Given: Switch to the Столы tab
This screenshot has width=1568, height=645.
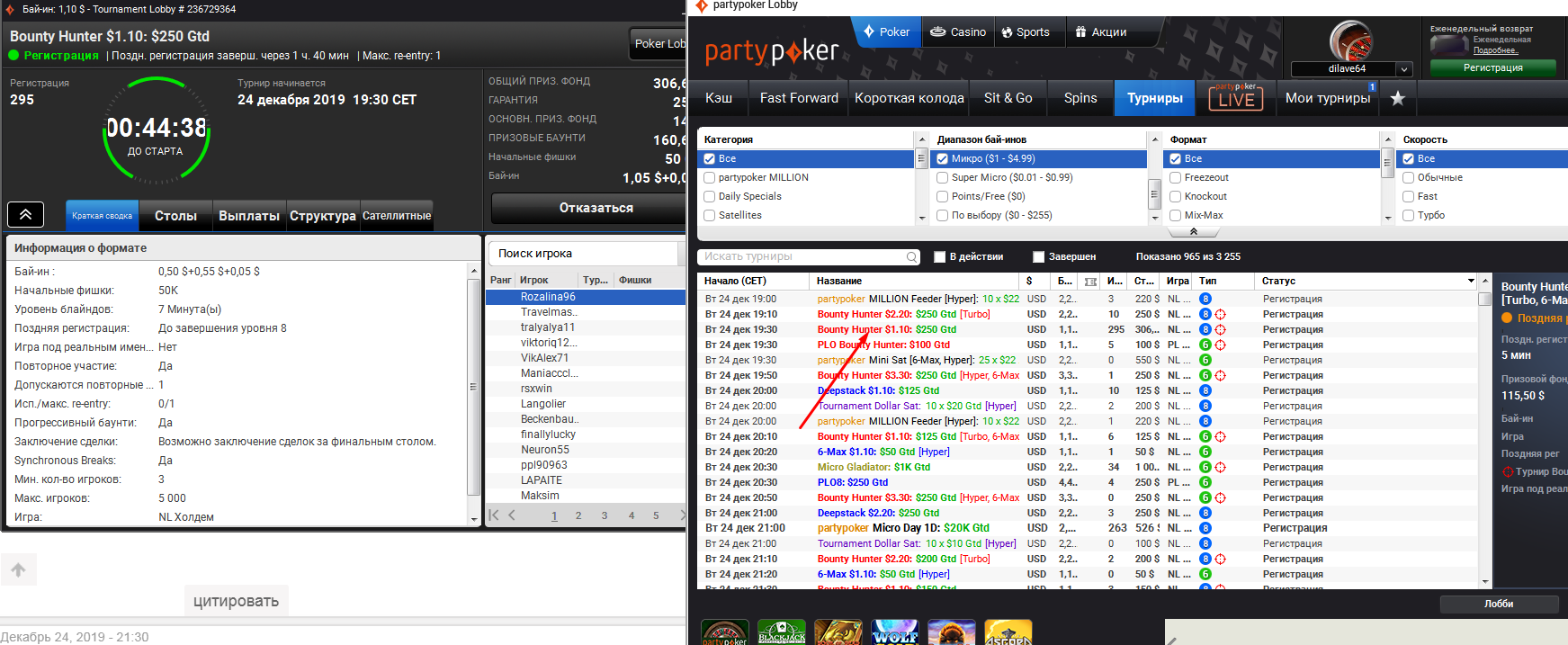Looking at the screenshot, I should [x=175, y=216].
